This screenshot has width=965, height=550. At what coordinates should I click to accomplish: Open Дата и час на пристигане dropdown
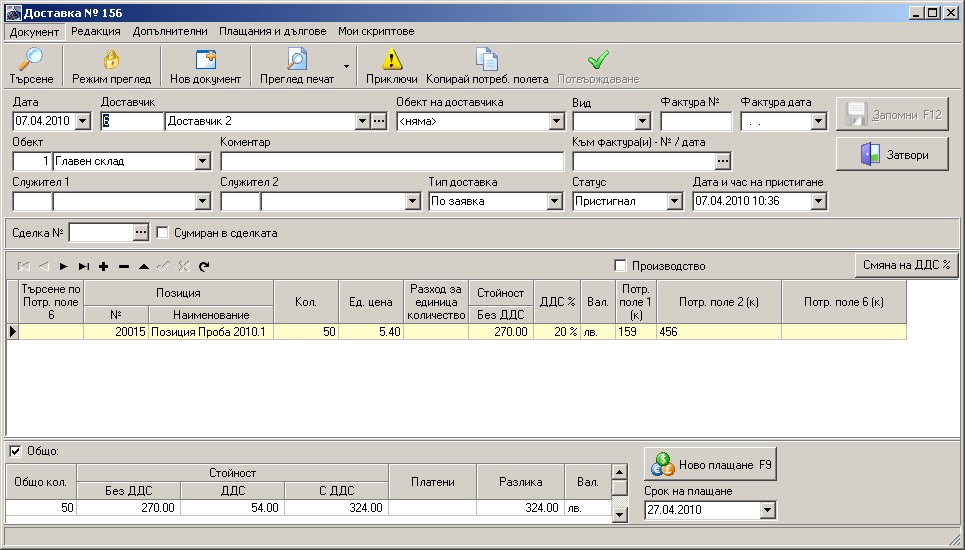pos(818,201)
